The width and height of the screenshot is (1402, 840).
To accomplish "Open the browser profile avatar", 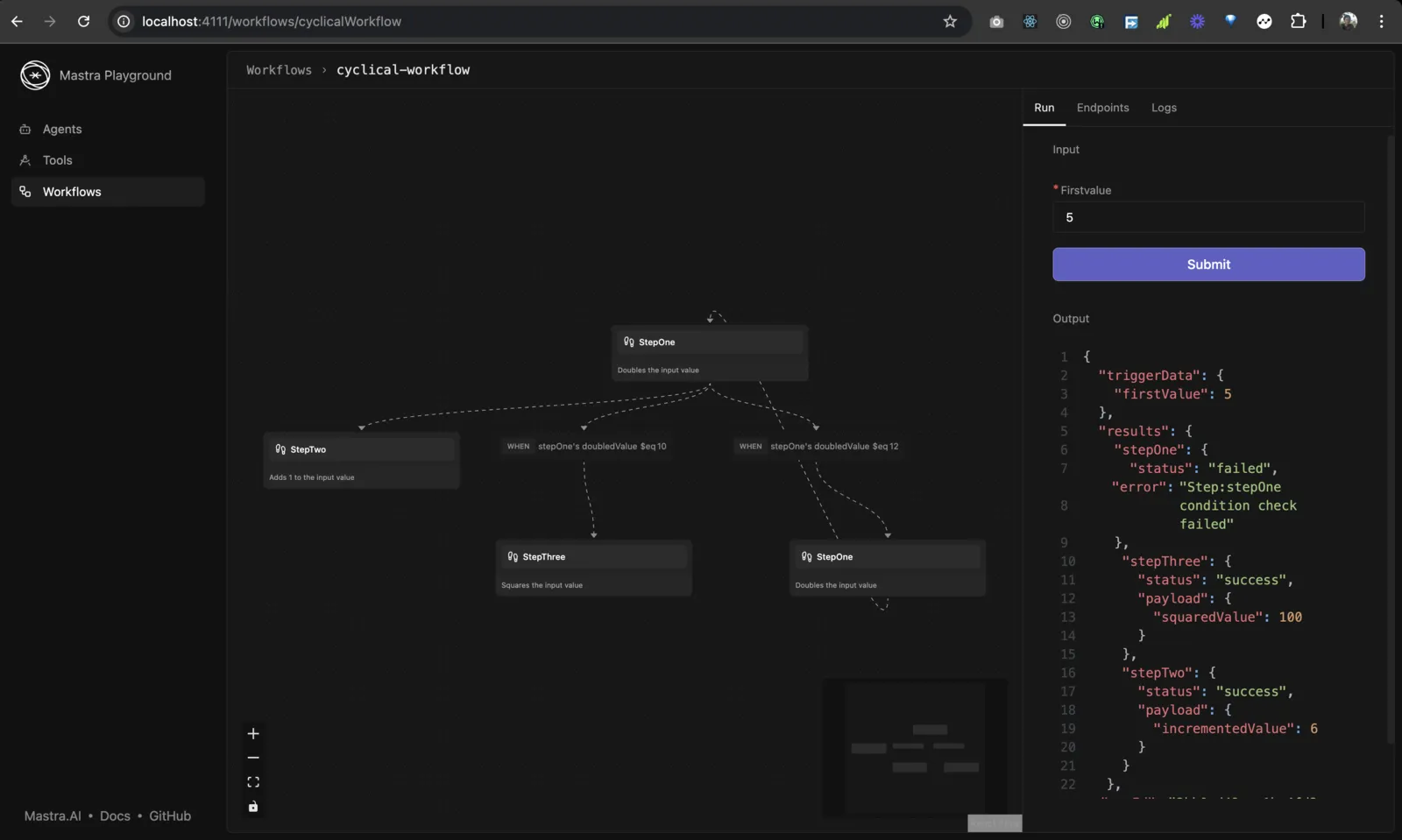I will coord(1349,21).
